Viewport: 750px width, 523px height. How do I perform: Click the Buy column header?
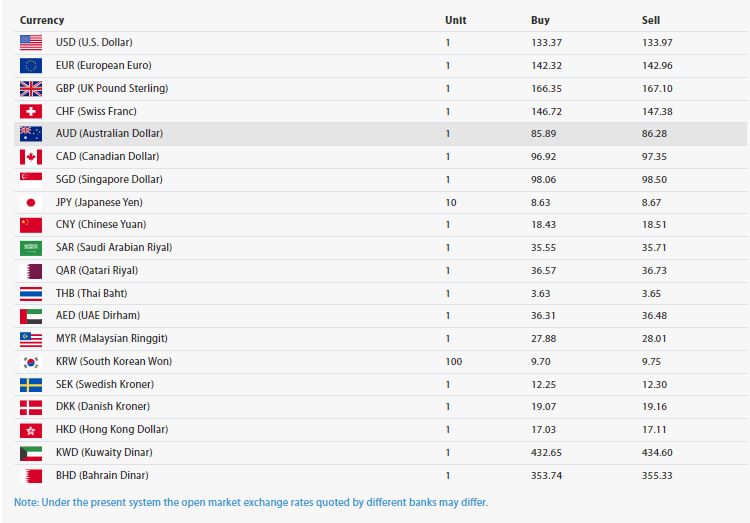540,20
